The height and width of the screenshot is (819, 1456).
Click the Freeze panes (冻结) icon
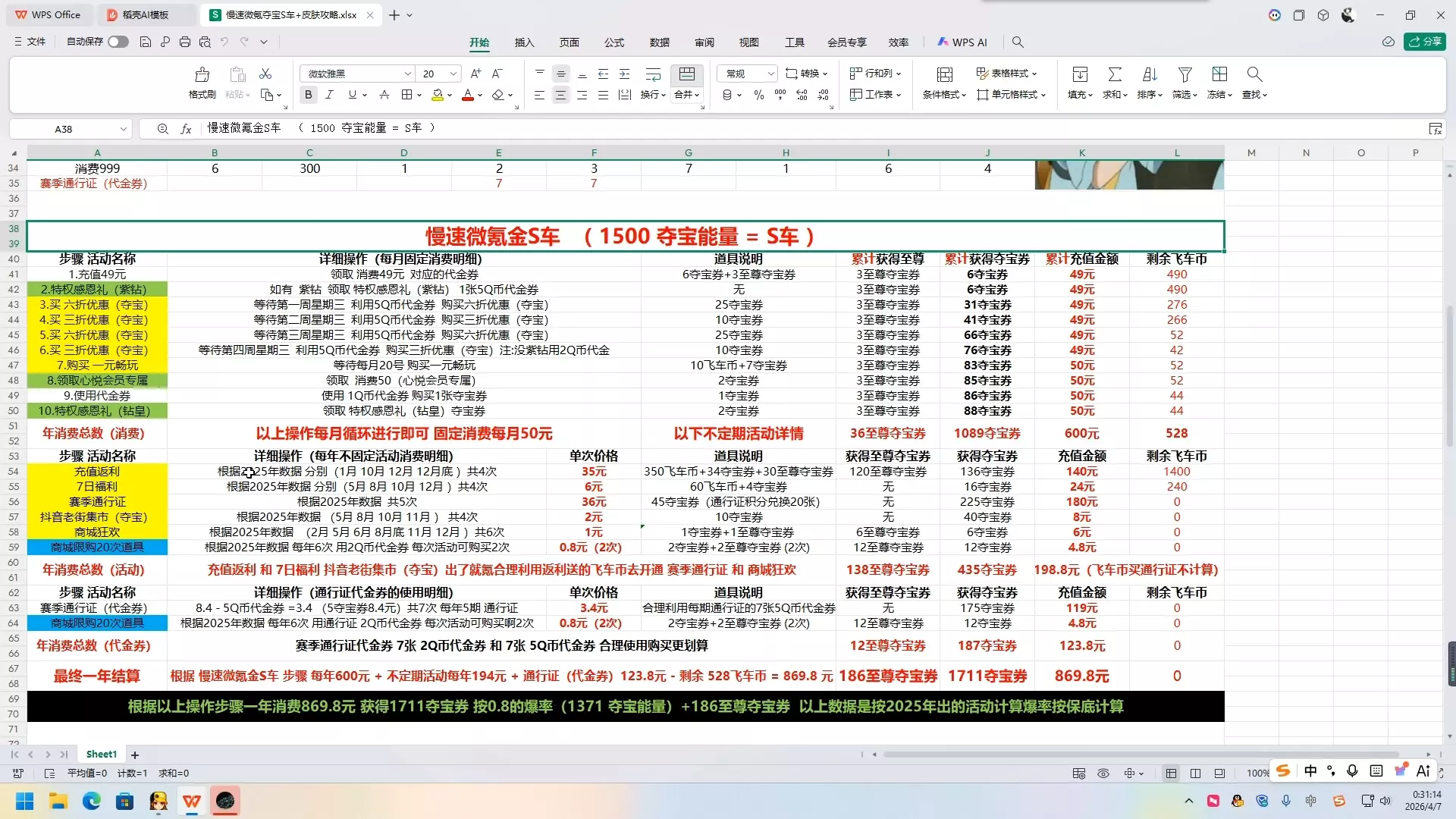click(x=1219, y=74)
